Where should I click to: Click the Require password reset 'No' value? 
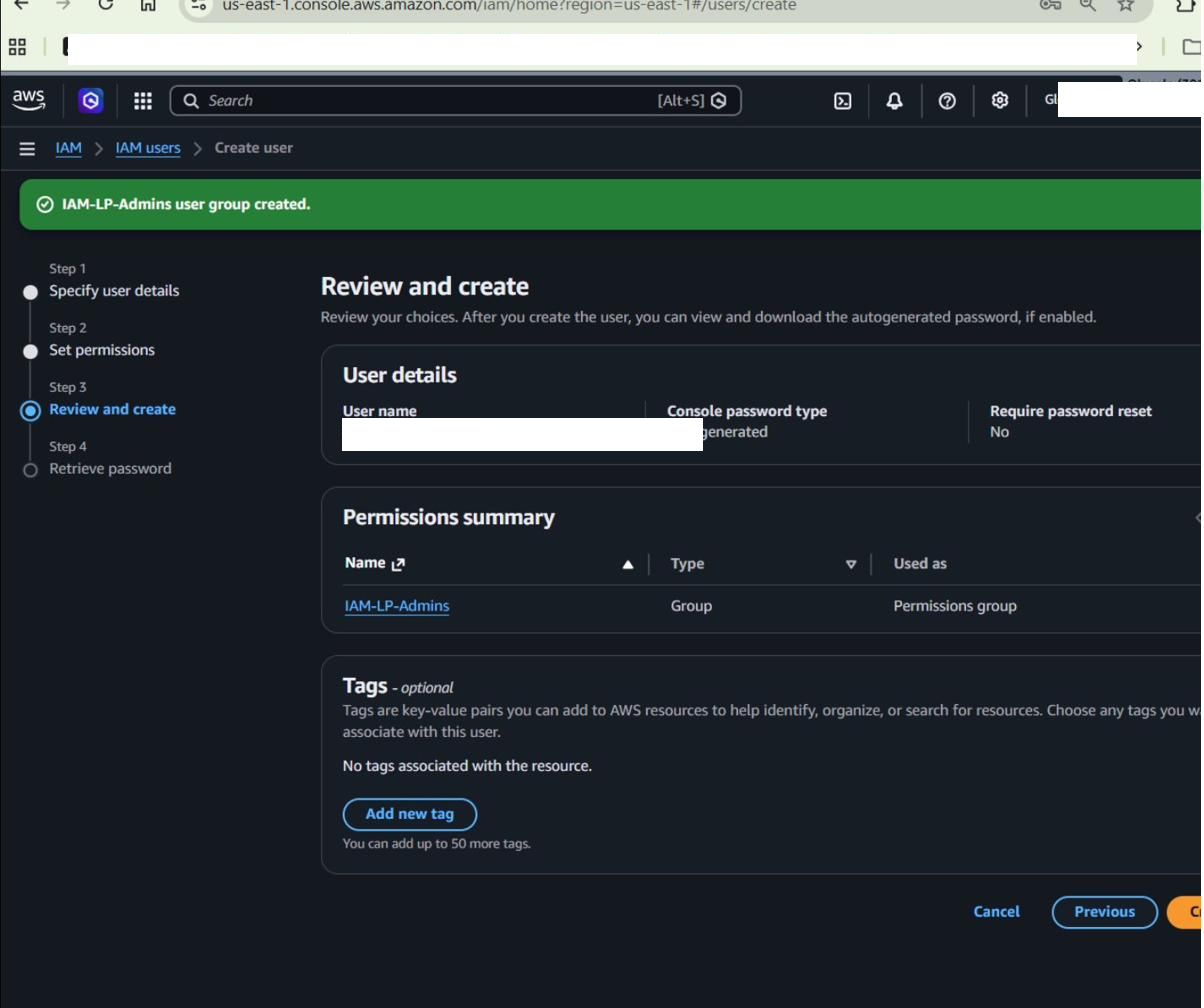coord(999,432)
